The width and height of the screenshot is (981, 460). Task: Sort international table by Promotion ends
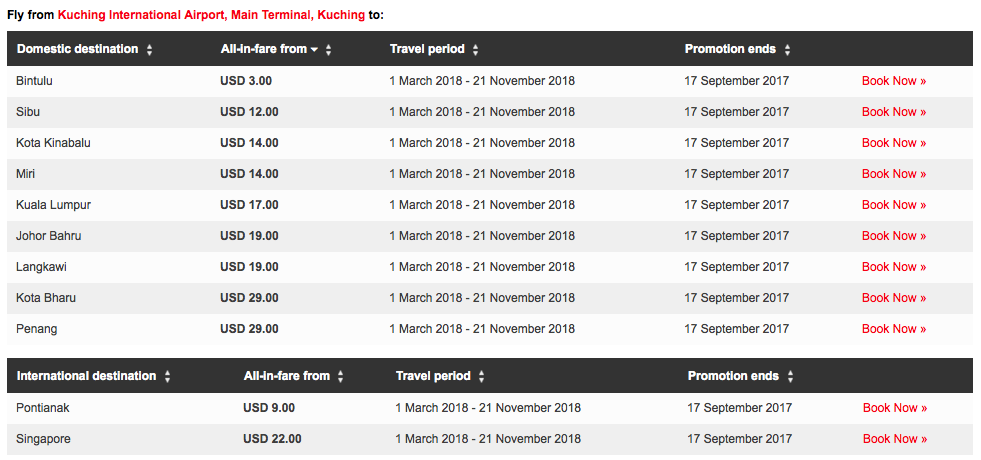790,377
